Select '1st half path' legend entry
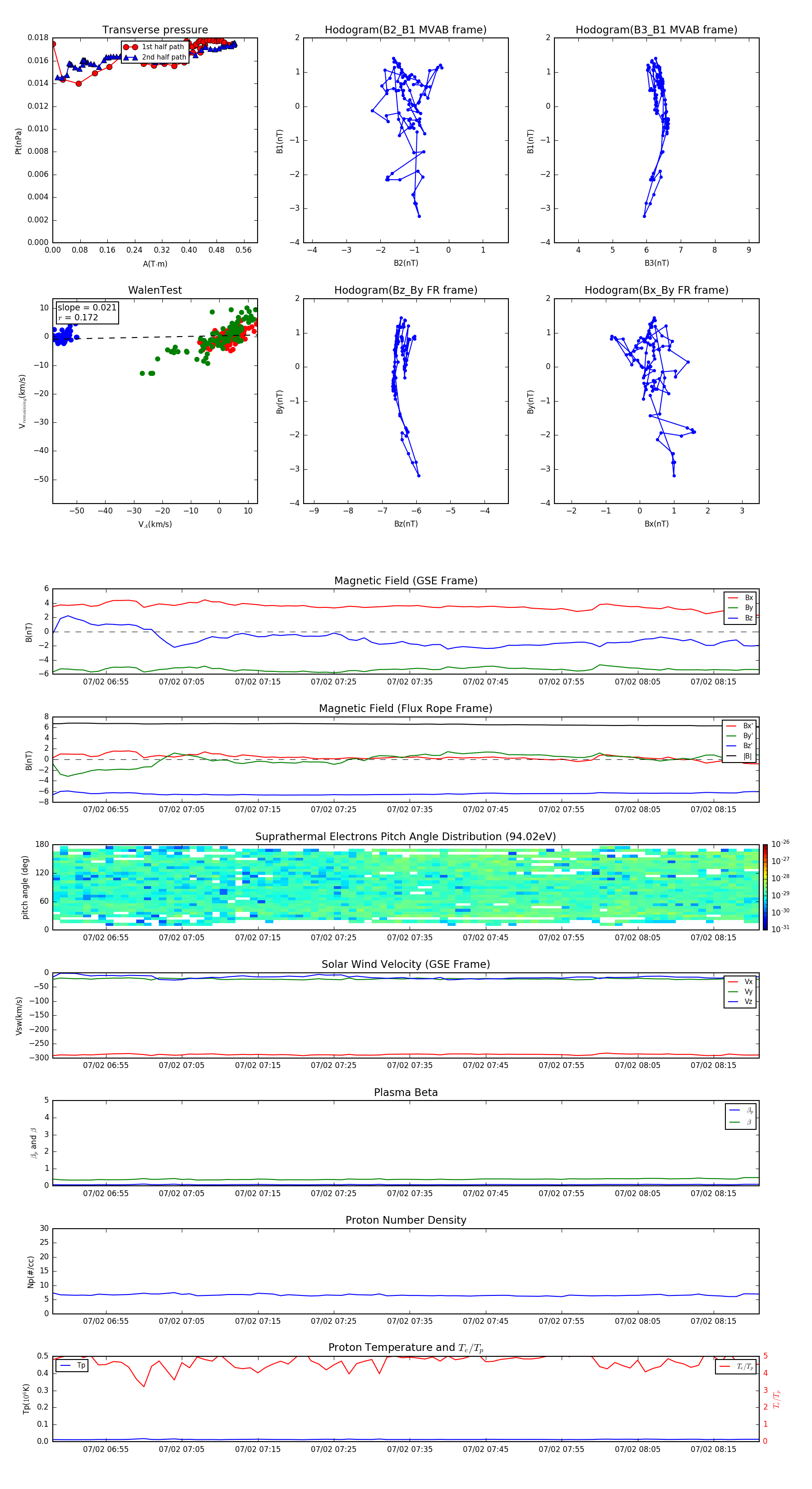 (154, 47)
